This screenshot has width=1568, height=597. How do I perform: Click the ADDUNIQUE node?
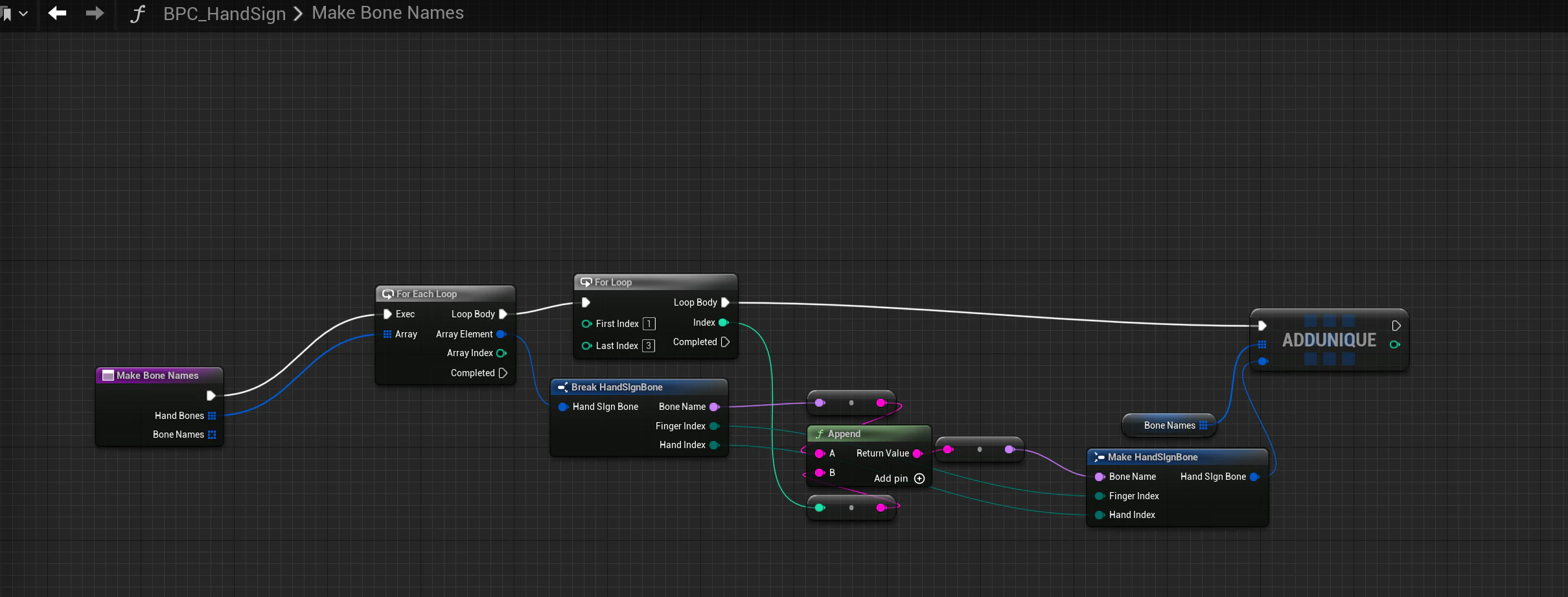tap(1329, 340)
